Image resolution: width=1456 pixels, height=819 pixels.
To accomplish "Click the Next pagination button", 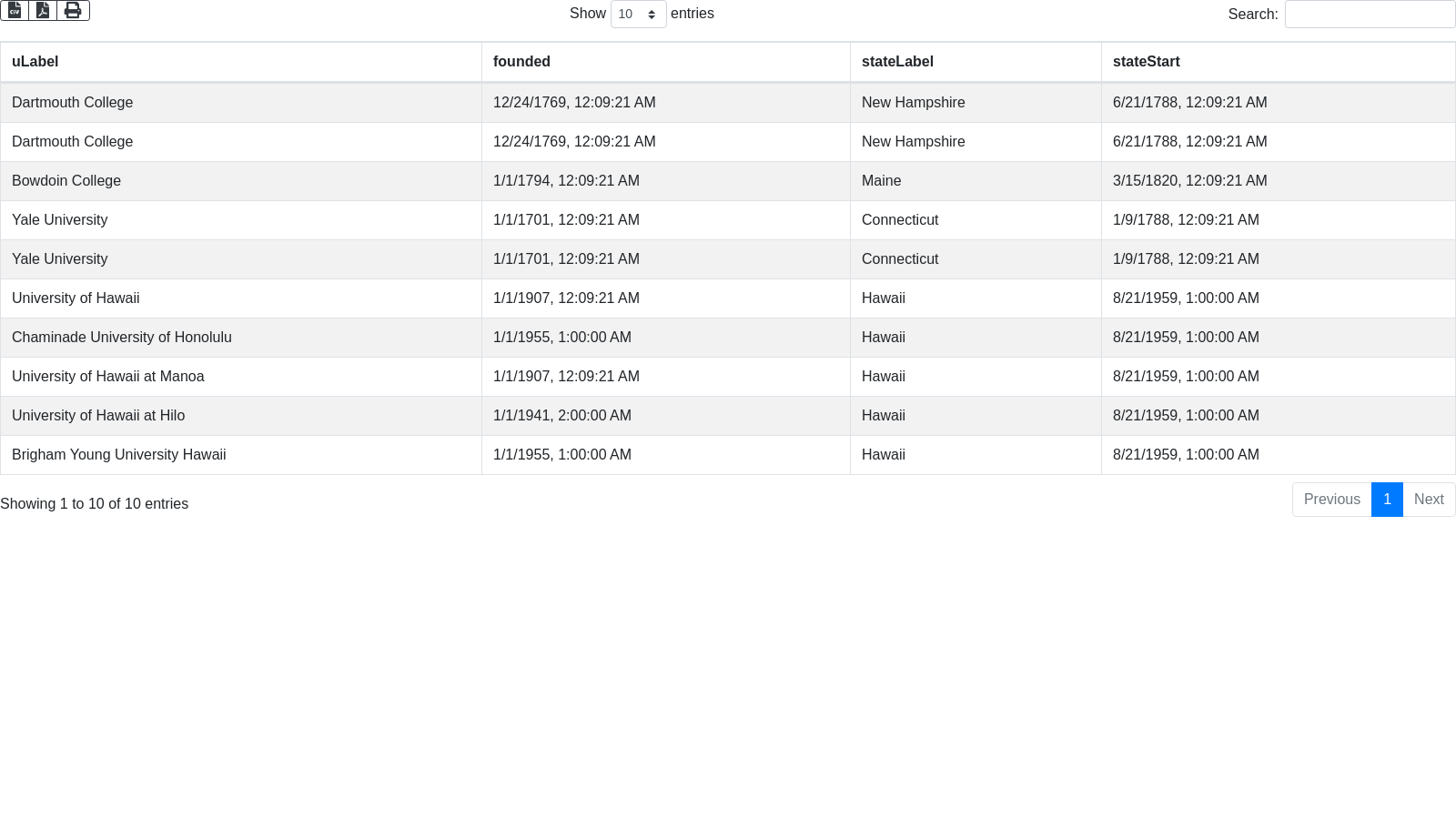I will click(1429, 500).
